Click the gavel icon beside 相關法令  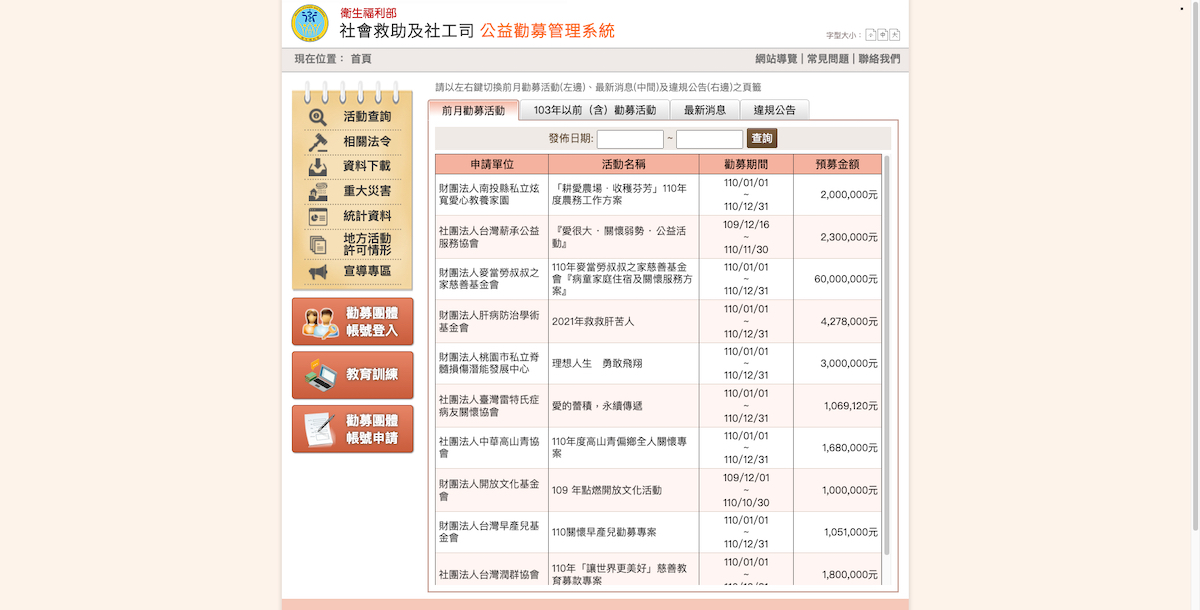click(x=318, y=142)
